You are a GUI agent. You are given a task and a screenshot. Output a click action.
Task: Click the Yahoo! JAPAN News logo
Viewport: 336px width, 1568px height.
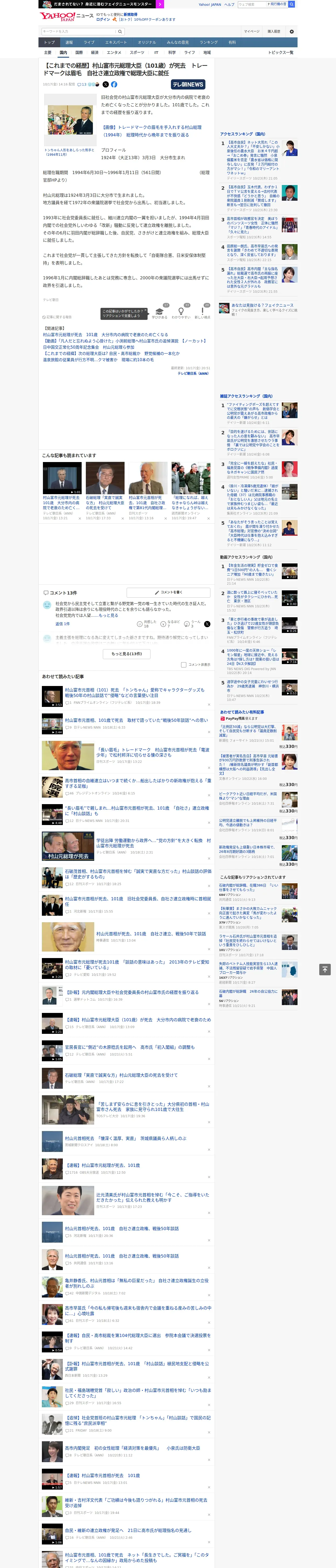[x=67, y=16]
